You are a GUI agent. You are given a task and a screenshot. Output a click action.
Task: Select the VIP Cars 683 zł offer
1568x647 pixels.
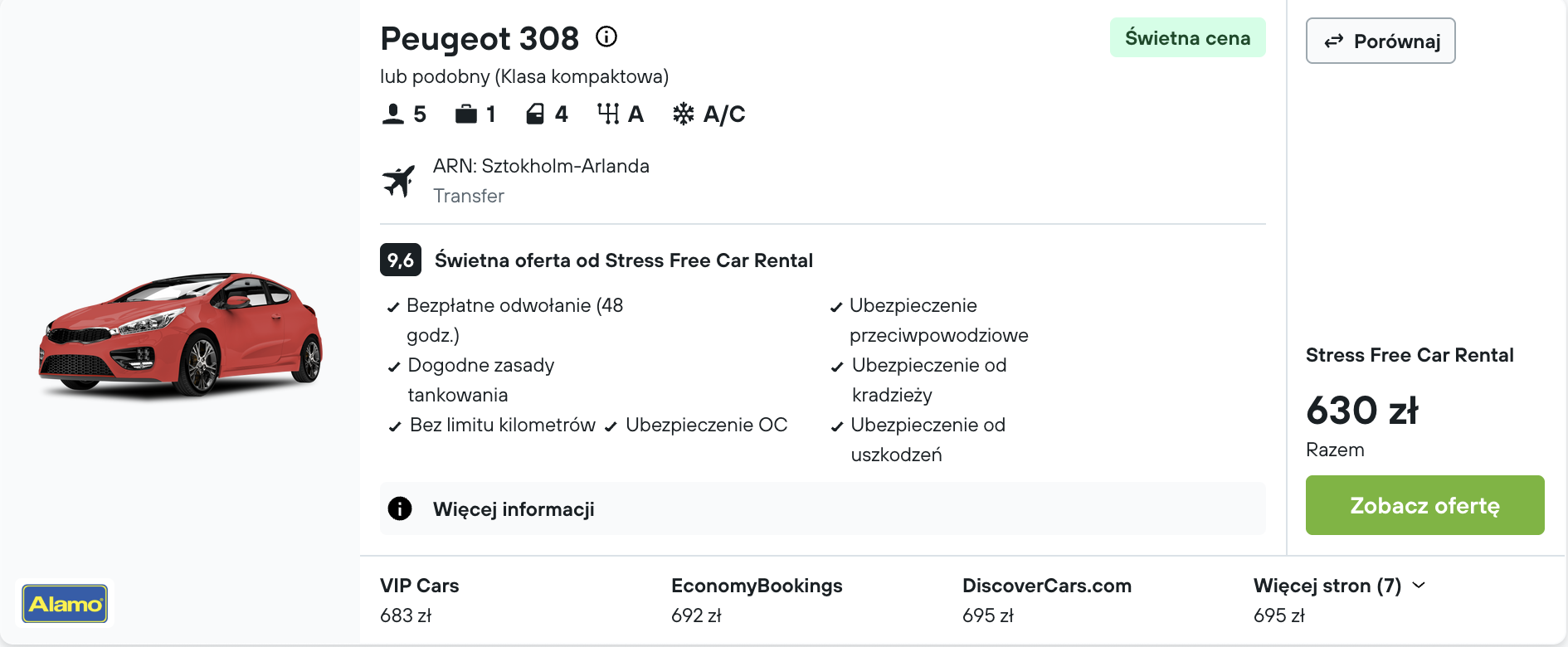(419, 600)
